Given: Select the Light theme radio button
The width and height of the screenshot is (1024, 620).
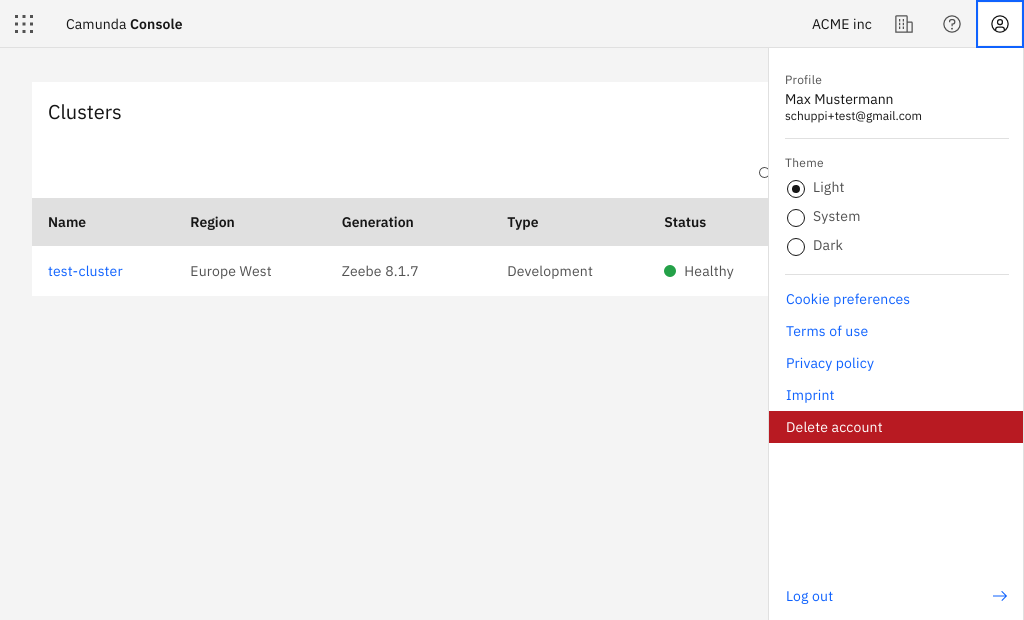Looking at the screenshot, I should click(796, 188).
